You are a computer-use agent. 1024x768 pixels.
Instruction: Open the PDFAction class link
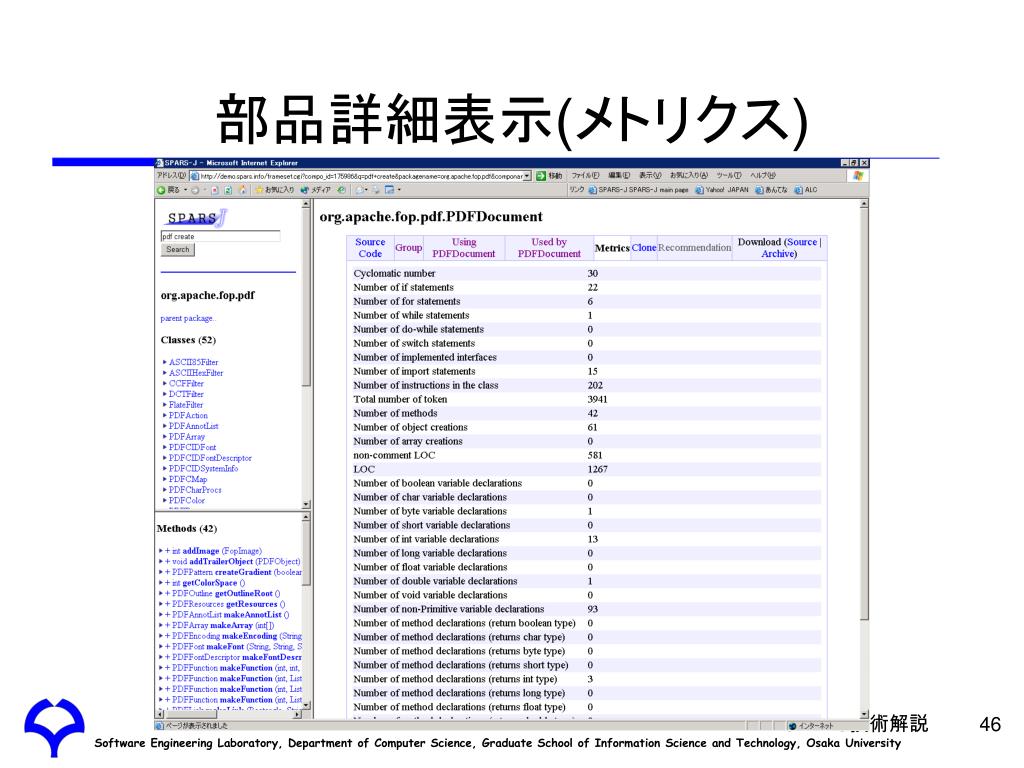pos(188,415)
